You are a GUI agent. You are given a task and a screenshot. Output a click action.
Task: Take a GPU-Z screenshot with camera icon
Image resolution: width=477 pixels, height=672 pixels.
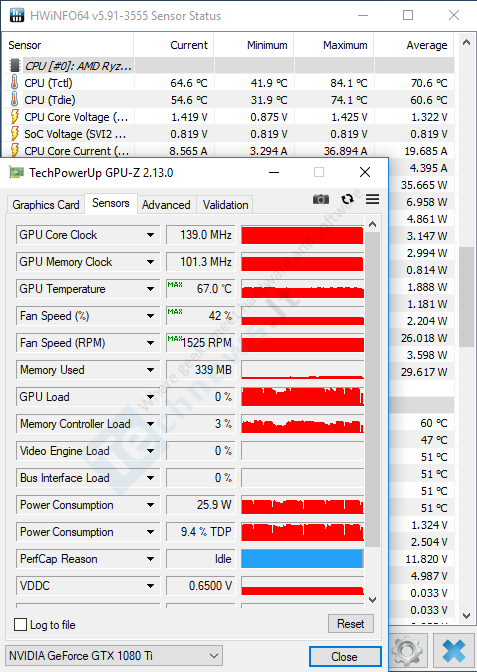tap(321, 199)
